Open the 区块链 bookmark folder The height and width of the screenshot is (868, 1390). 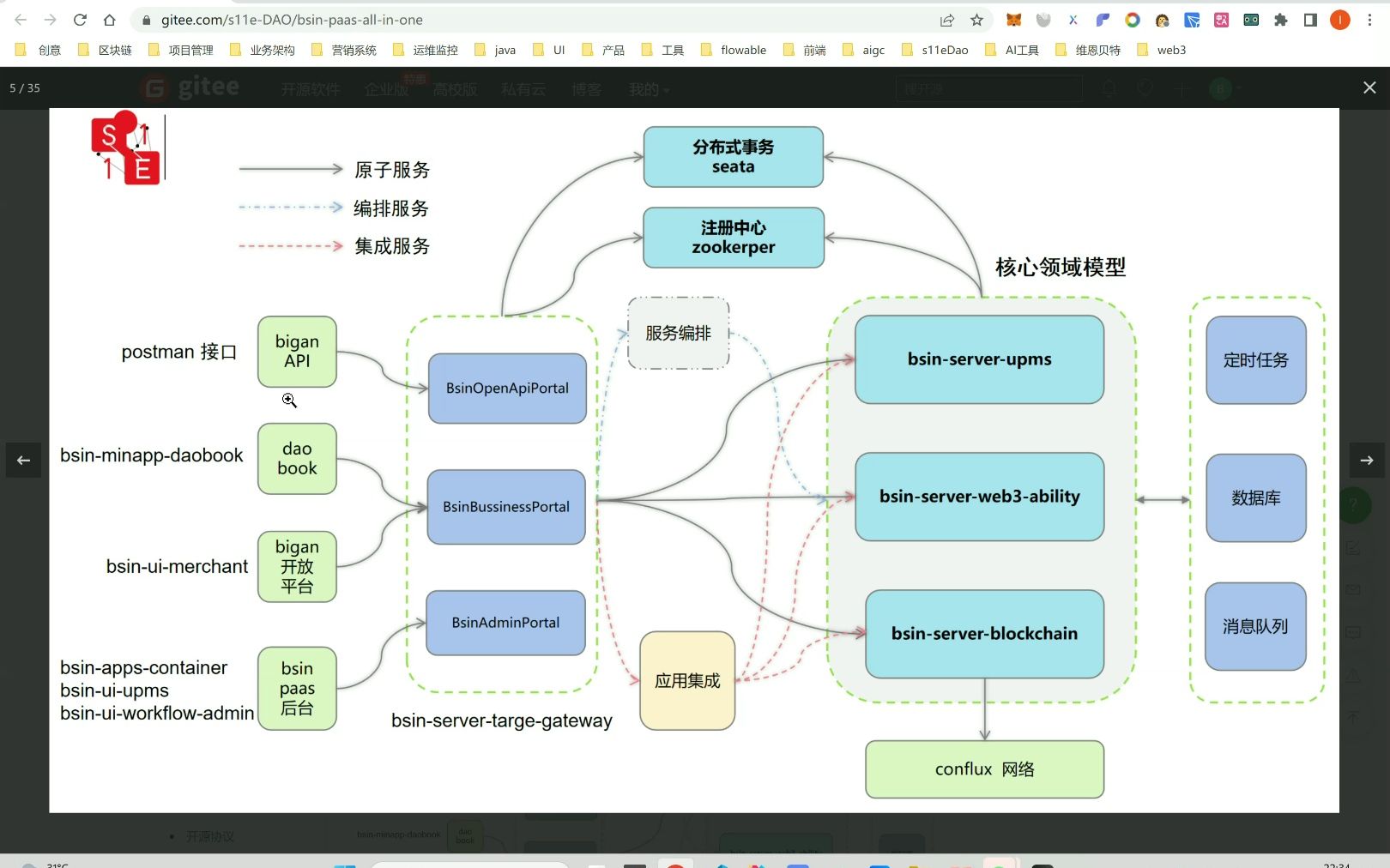click(x=105, y=50)
